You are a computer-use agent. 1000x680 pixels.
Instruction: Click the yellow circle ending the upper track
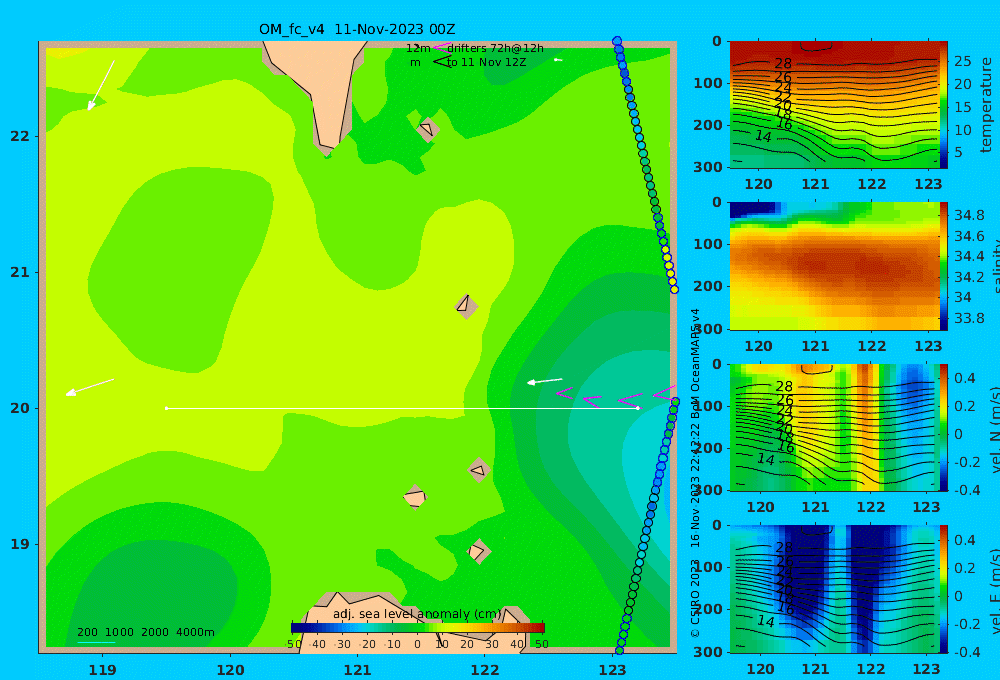coord(674,290)
